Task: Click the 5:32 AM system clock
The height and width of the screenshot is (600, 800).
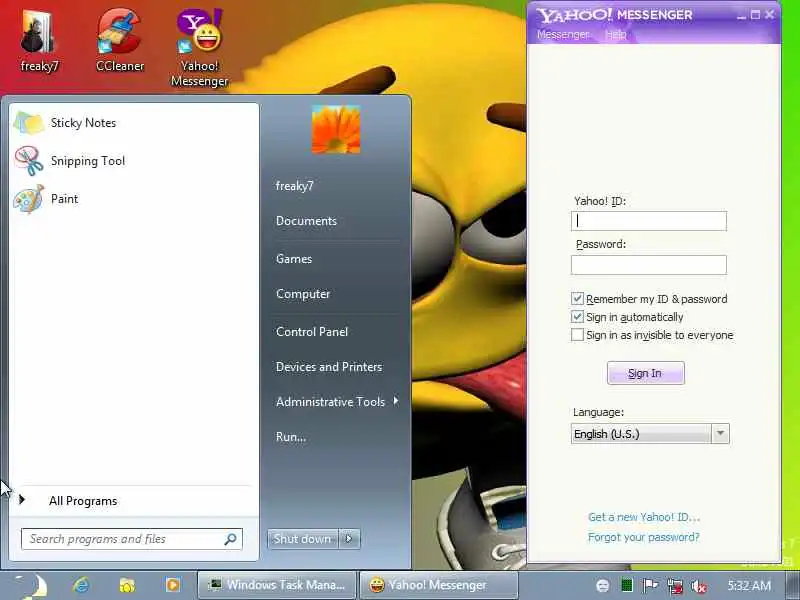Action: (749, 586)
